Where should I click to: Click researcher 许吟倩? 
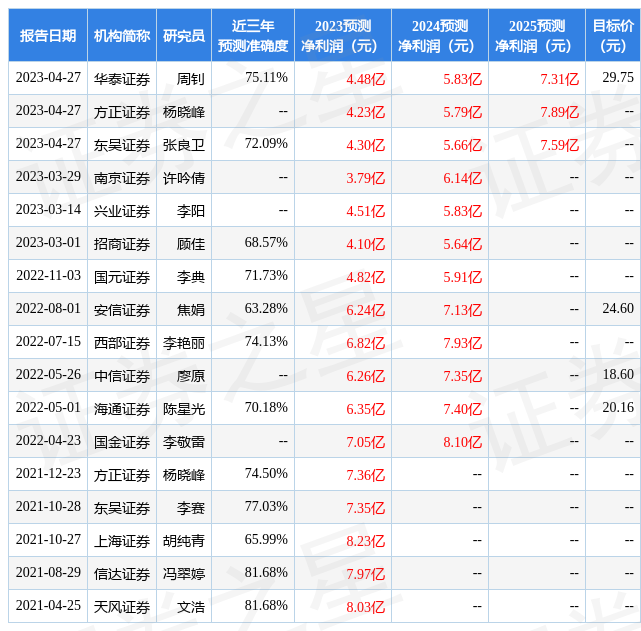[x=184, y=178]
